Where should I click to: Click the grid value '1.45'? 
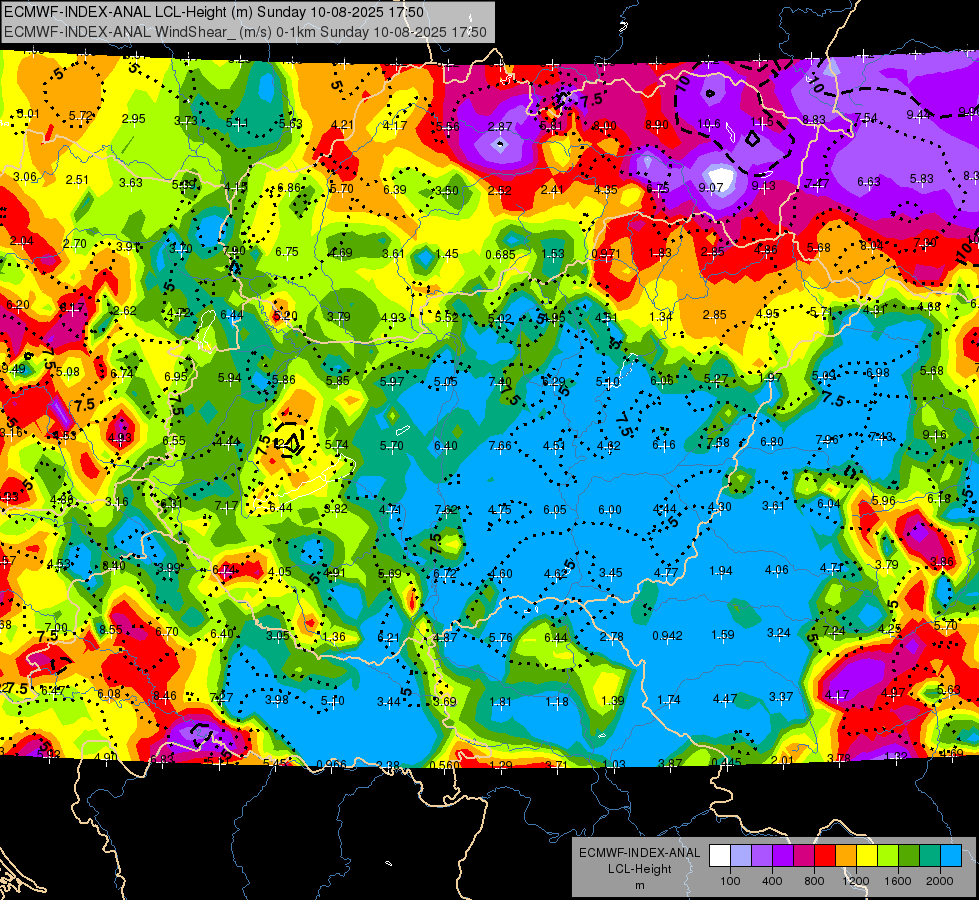pyautogui.click(x=446, y=254)
